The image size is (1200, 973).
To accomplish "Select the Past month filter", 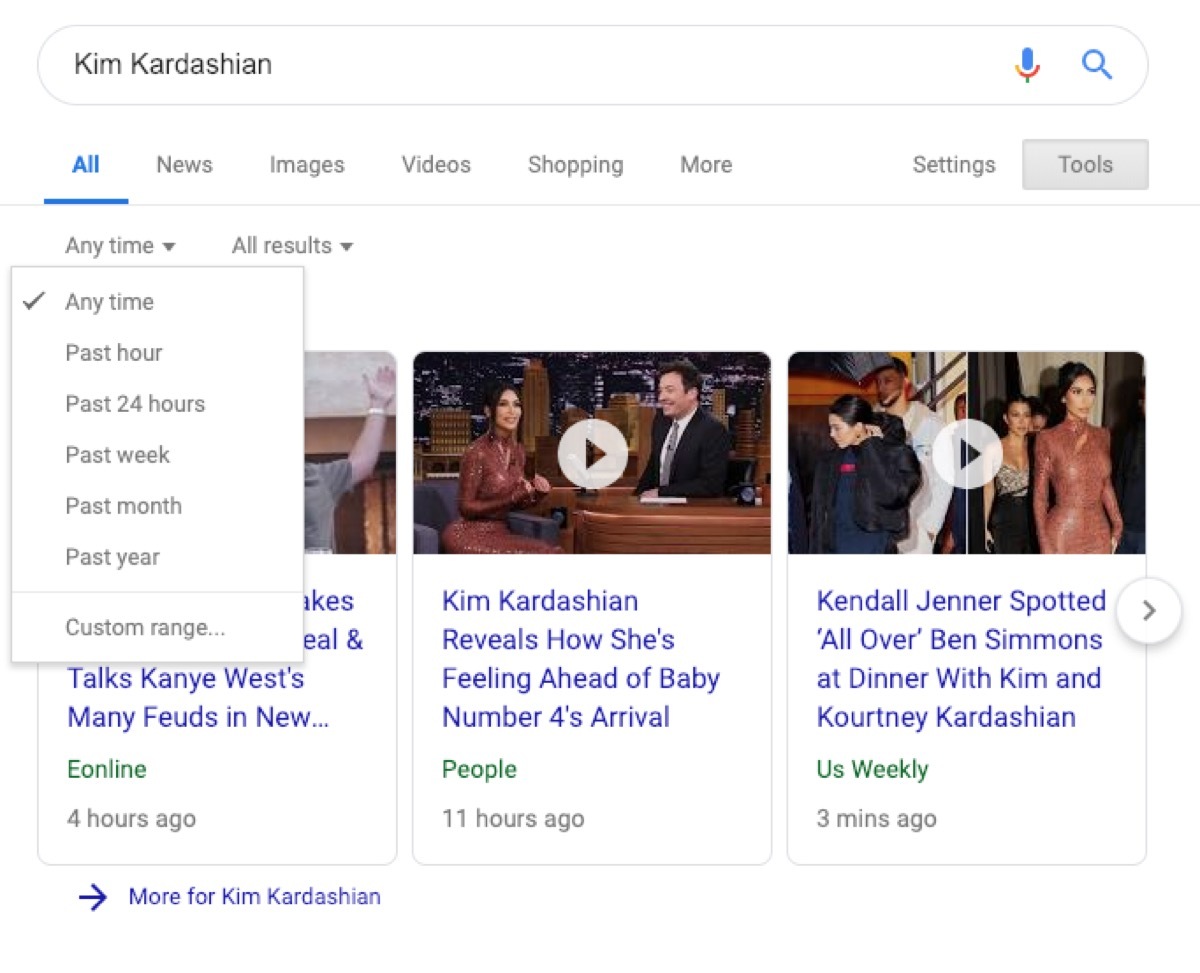I will click(123, 506).
